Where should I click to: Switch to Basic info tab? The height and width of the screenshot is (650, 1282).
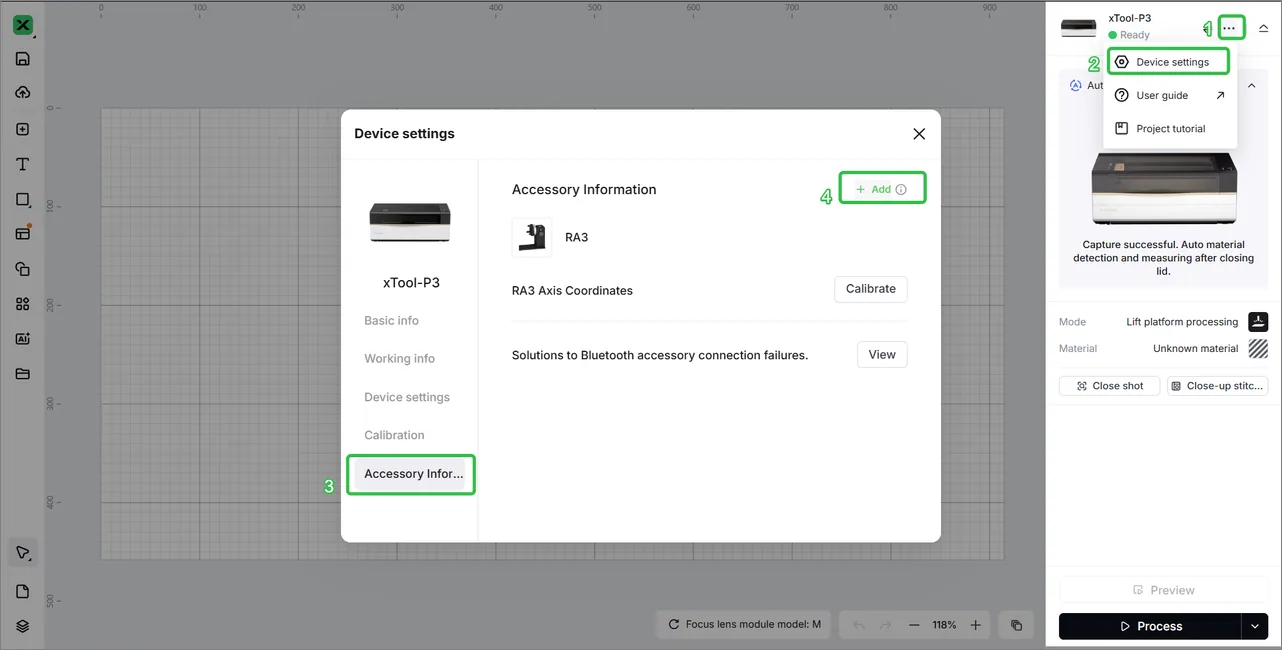(x=392, y=321)
